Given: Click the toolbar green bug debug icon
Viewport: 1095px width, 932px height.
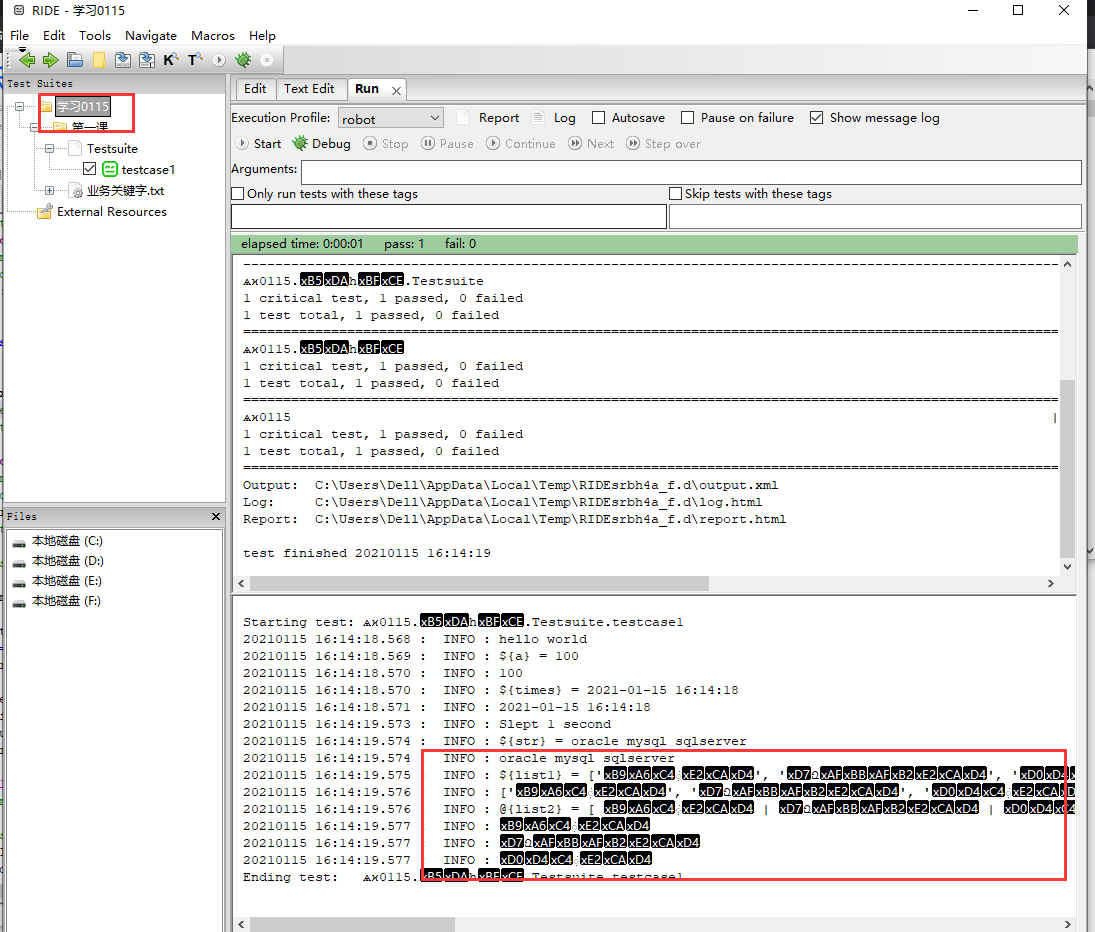Looking at the screenshot, I should 243,60.
